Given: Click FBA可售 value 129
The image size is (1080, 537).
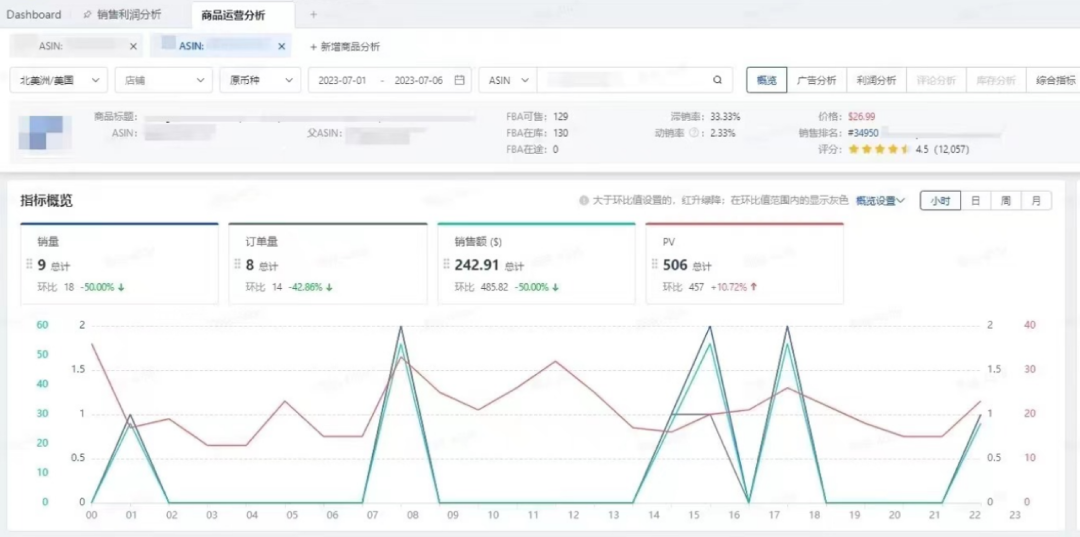Looking at the screenshot, I should tap(560, 116).
